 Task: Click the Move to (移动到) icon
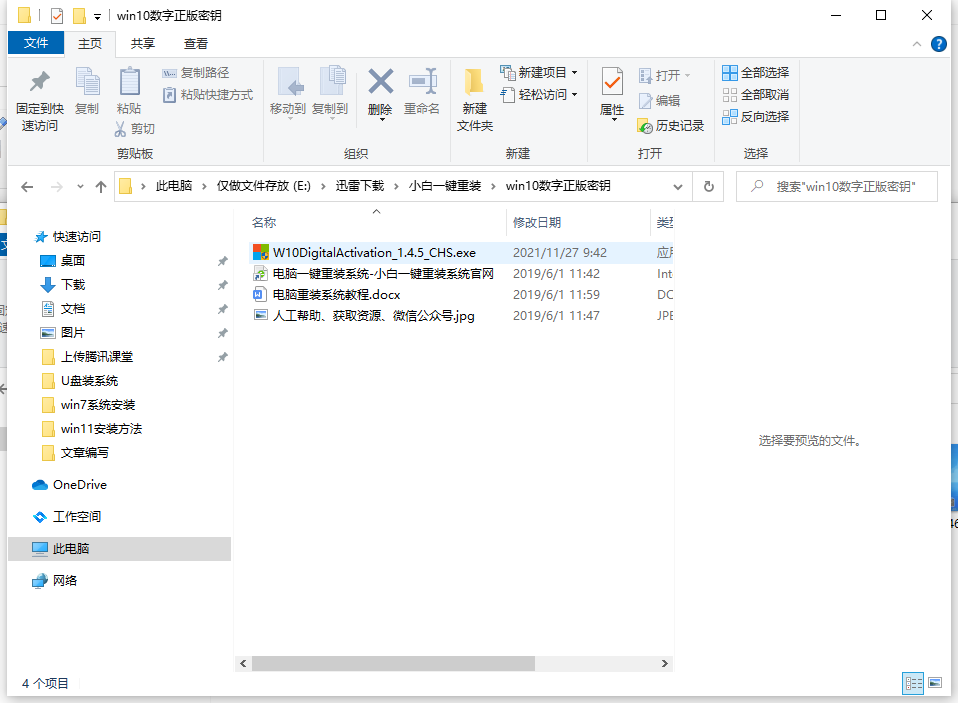(x=288, y=90)
